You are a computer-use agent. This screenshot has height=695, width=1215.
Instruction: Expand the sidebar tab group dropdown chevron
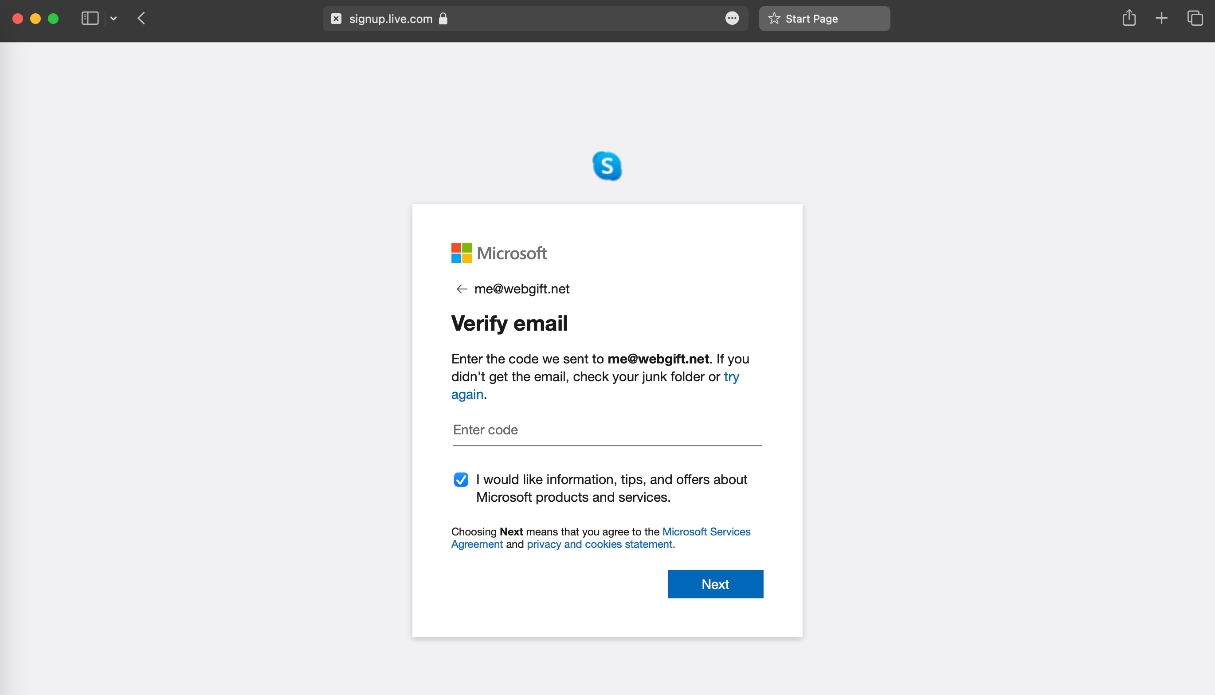tap(113, 19)
